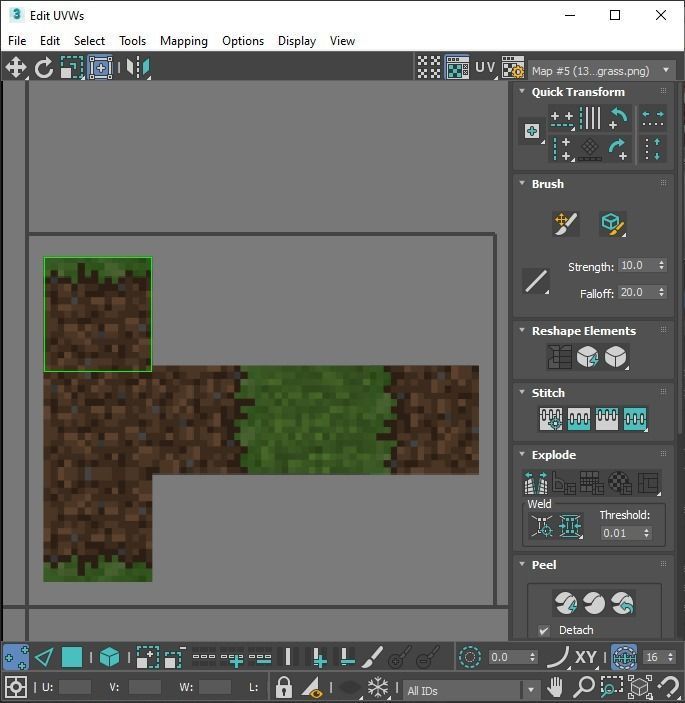Select the Rotate subobjects tool
This screenshot has width=685, height=703.
pyautogui.click(x=43, y=68)
